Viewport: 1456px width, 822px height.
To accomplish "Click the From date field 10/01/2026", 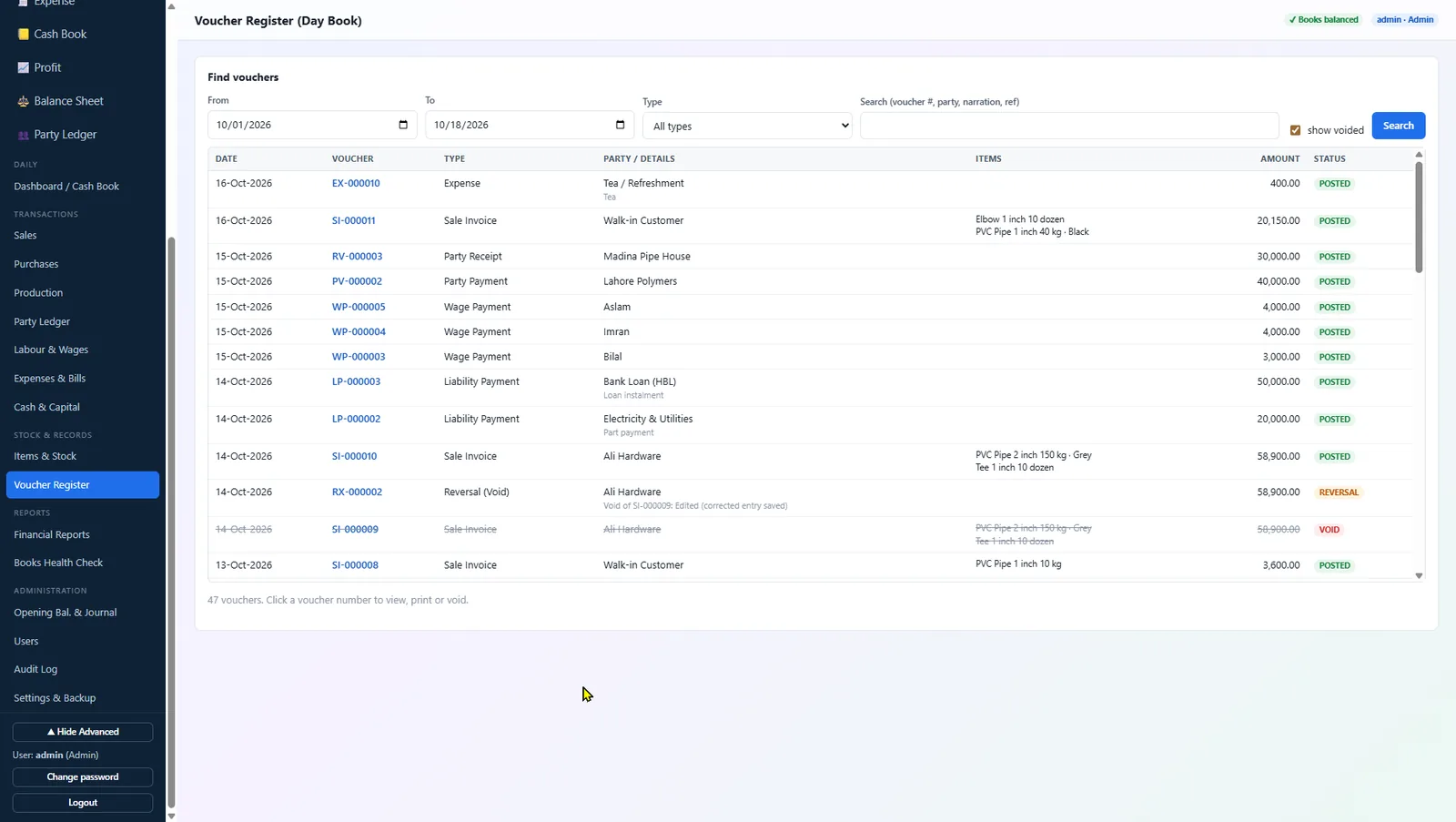I will click(312, 125).
